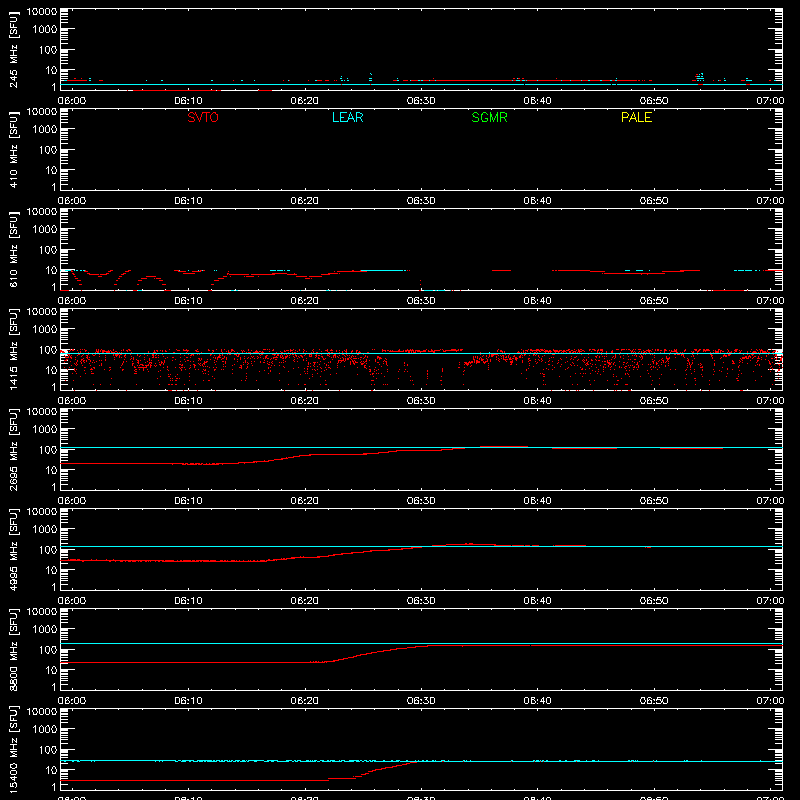This screenshot has height=800, width=800.
Task: Click the 10000 tick label of 245 MHz panel
Action: tap(42, 12)
